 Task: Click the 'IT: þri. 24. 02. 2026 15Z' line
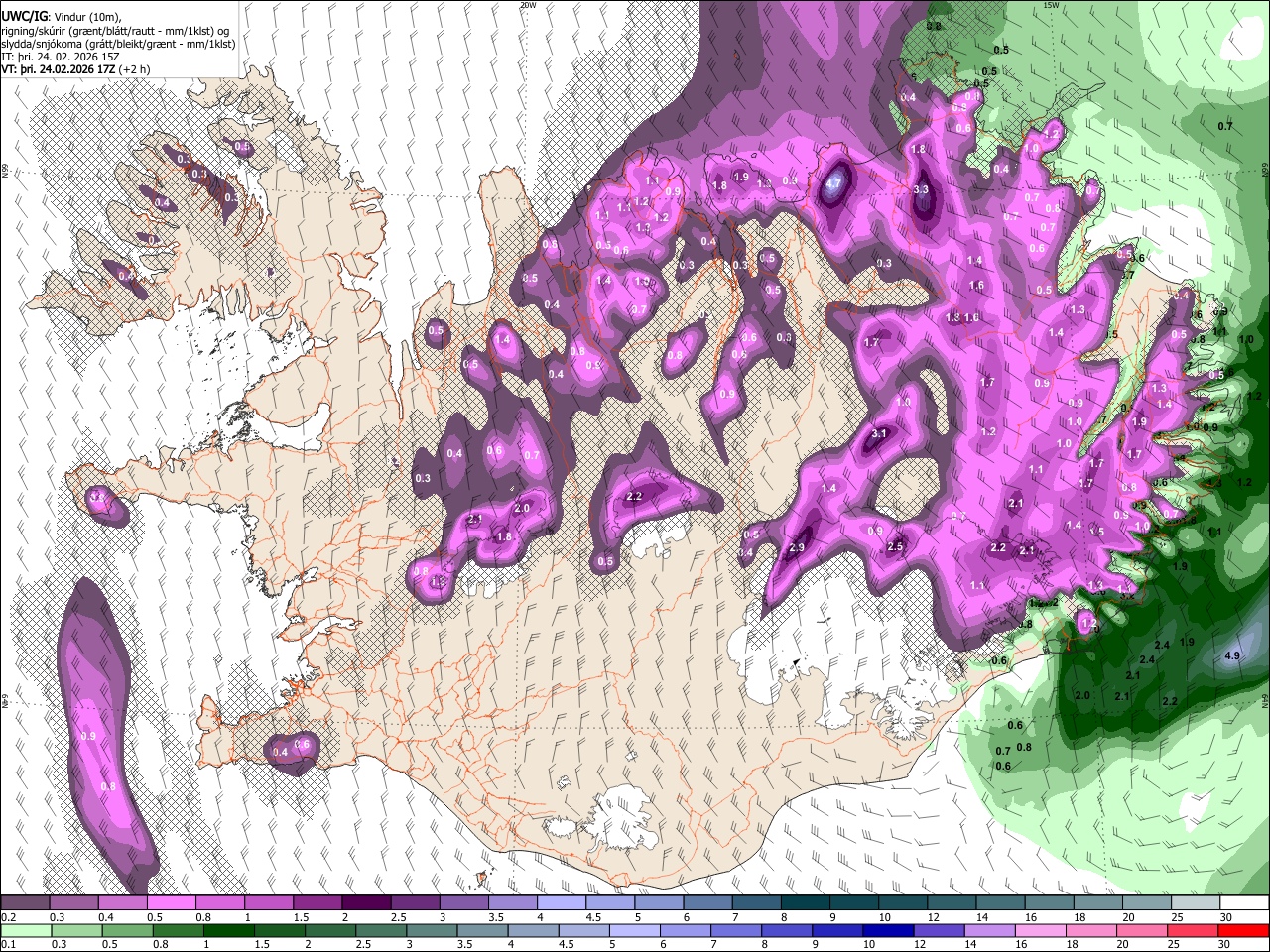tap(62, 57)
